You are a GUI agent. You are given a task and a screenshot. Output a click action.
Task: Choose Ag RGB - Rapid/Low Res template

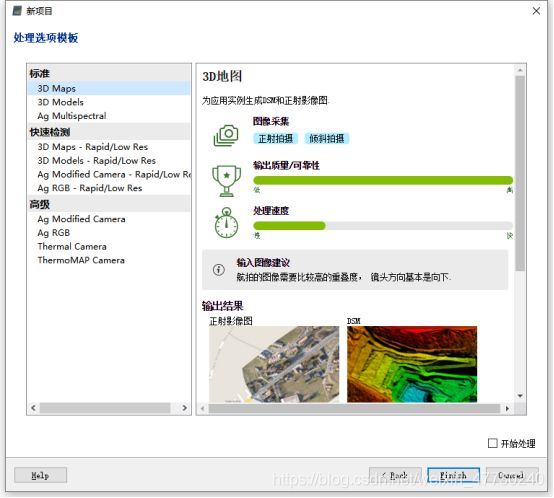pos(109,188)
